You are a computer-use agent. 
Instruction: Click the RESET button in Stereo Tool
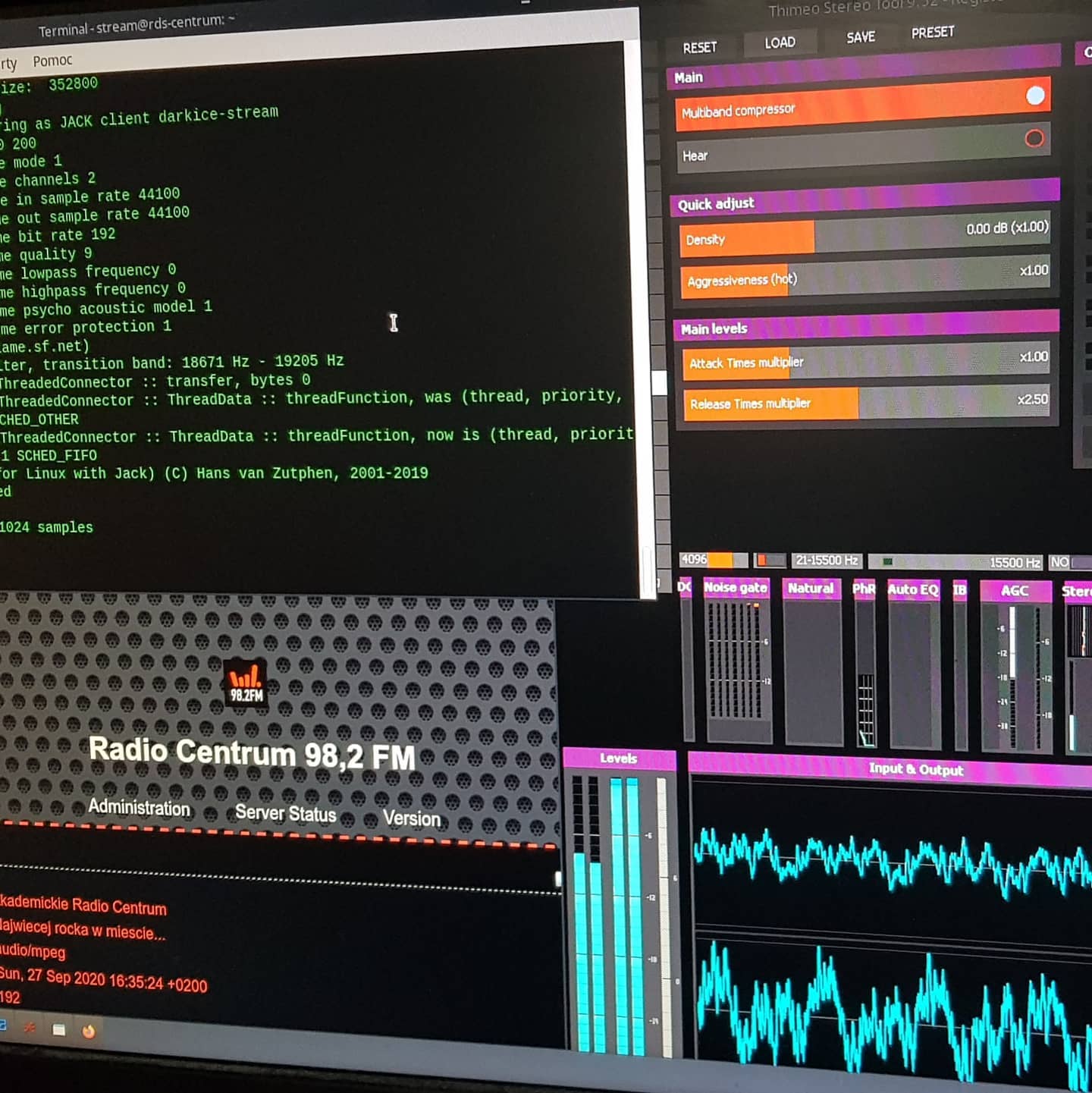(699, 48)
